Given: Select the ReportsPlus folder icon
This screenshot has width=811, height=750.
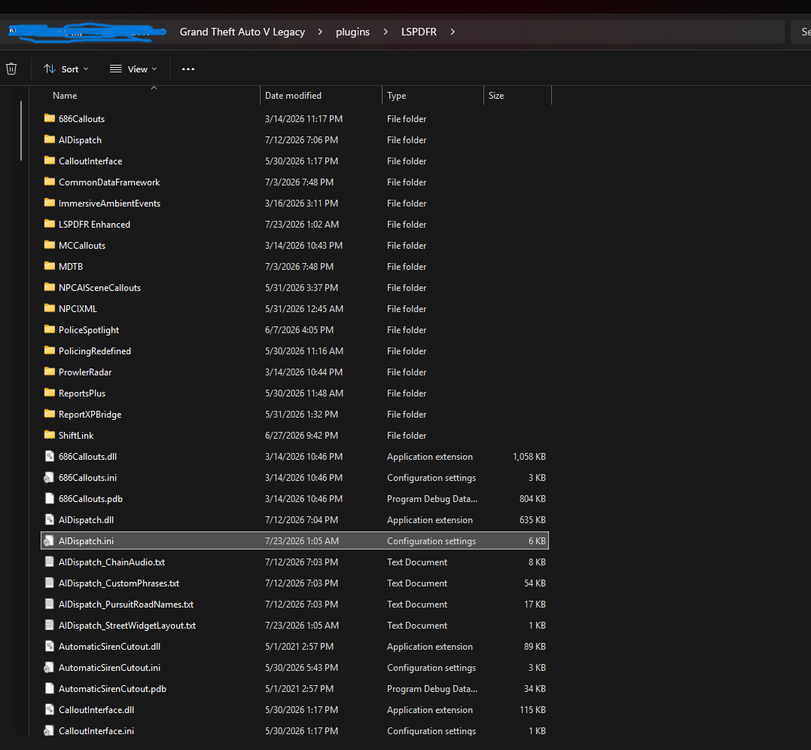Looking at the screenshot, I should (49, 393).
